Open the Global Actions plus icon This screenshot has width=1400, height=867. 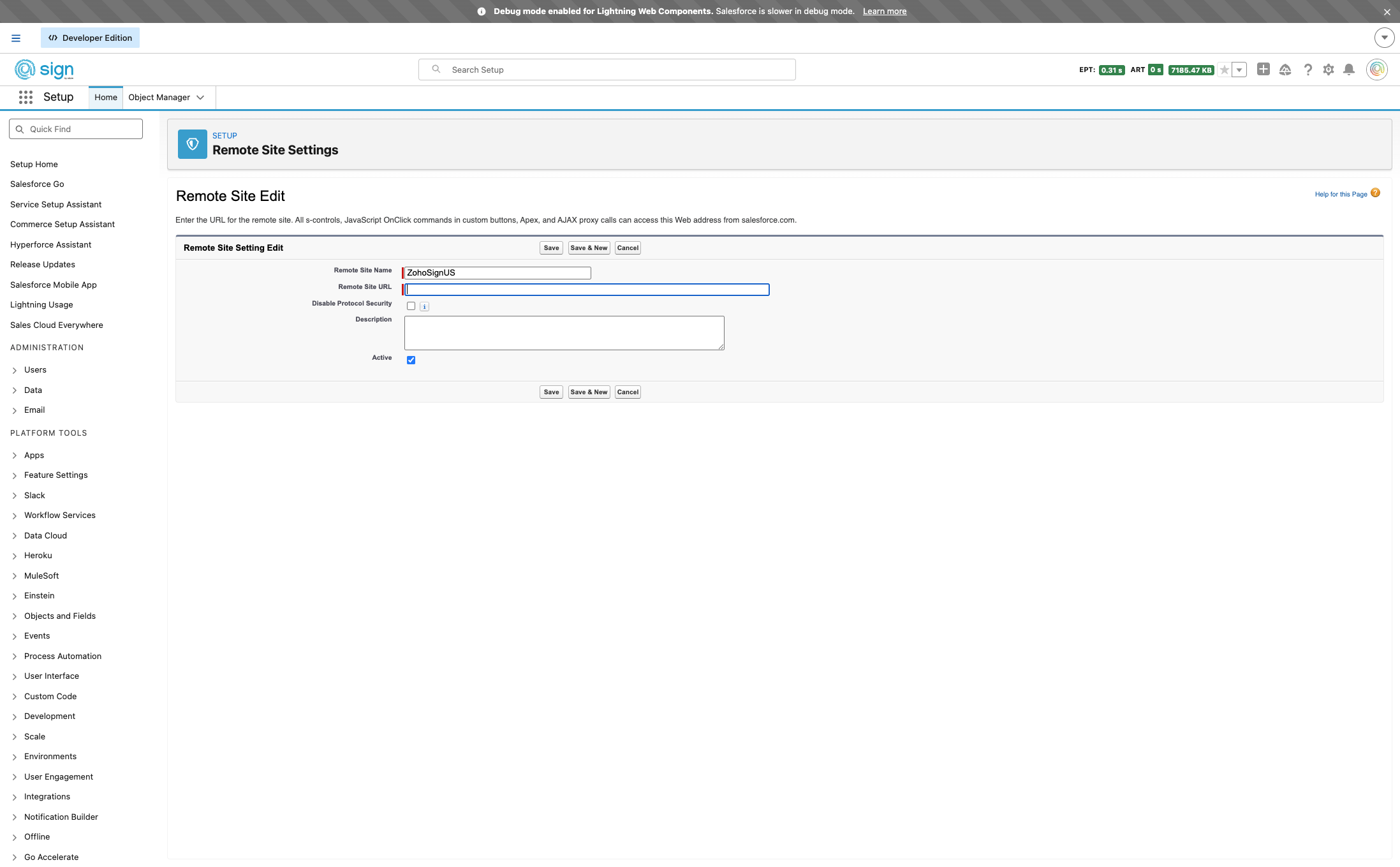point(1263,69)
